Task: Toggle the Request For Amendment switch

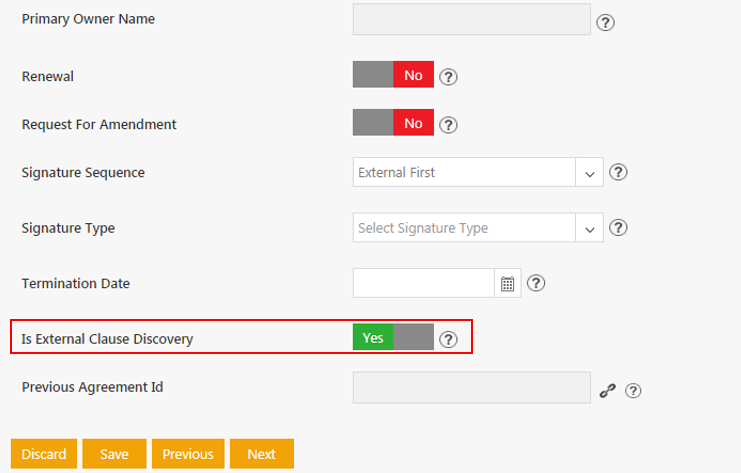Action: point(393,124)
